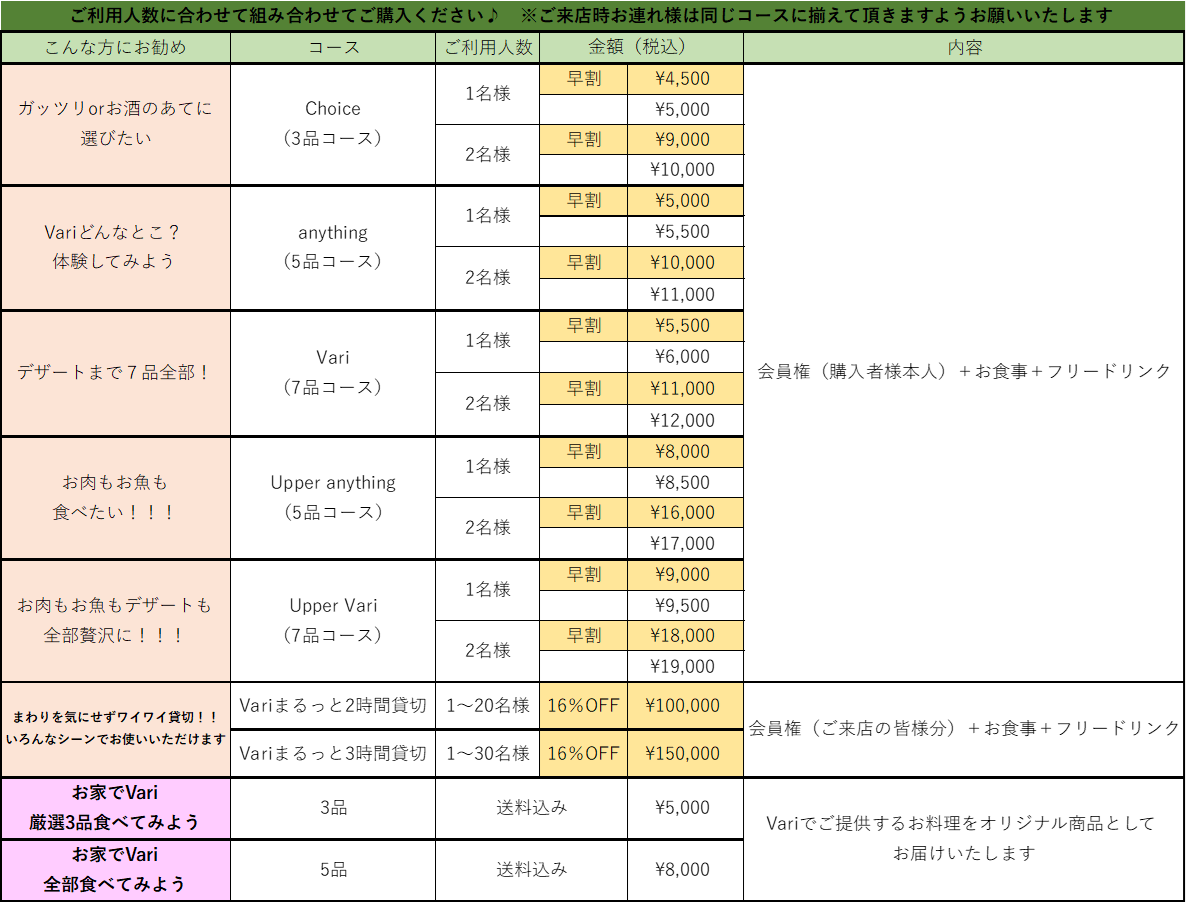
Task: Click the ¥4,500 early-bird price
Action: click(684, 79)
